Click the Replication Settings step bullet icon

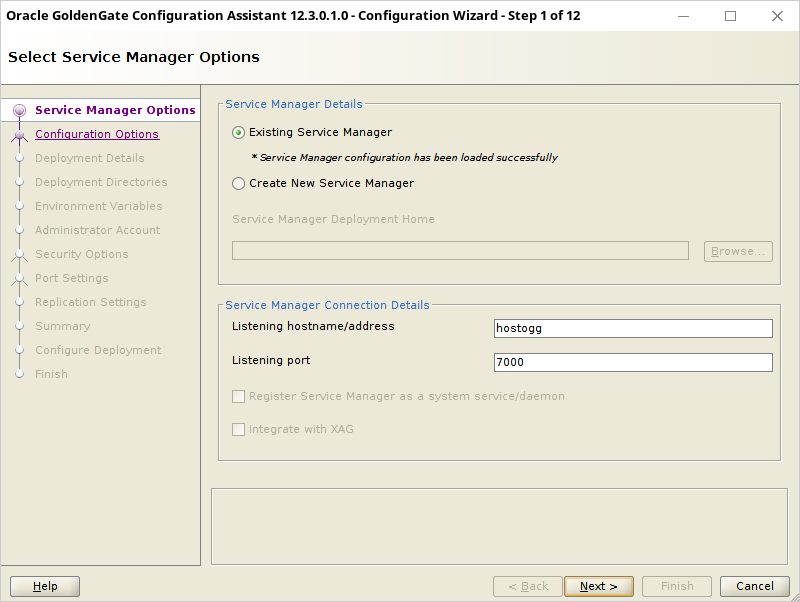19,302
